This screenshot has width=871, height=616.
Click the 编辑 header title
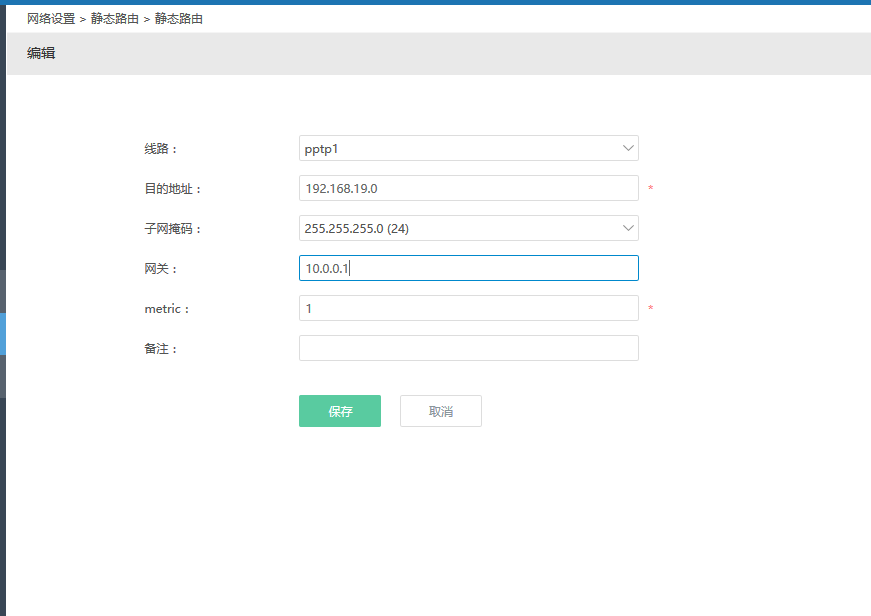pos(41,54)
